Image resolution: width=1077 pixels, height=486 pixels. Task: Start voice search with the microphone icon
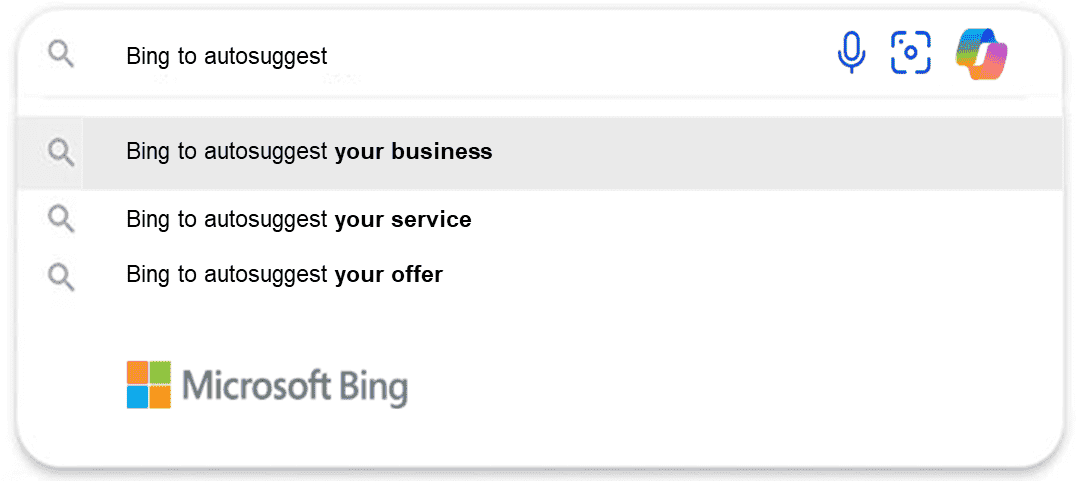pyautogui.click(x=851, y=52)
